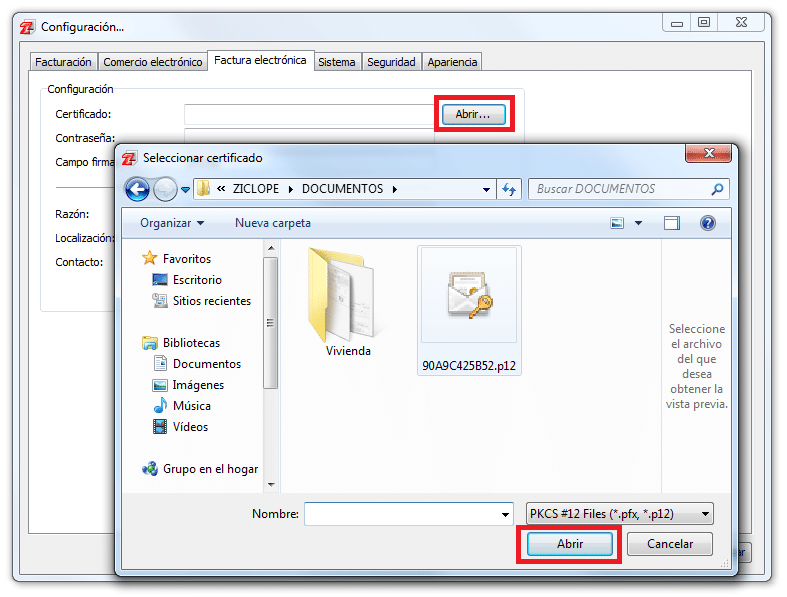Screen dimensions: 787x597
Task: Select Música under Bibliotecas
Action: pos(191,406)
